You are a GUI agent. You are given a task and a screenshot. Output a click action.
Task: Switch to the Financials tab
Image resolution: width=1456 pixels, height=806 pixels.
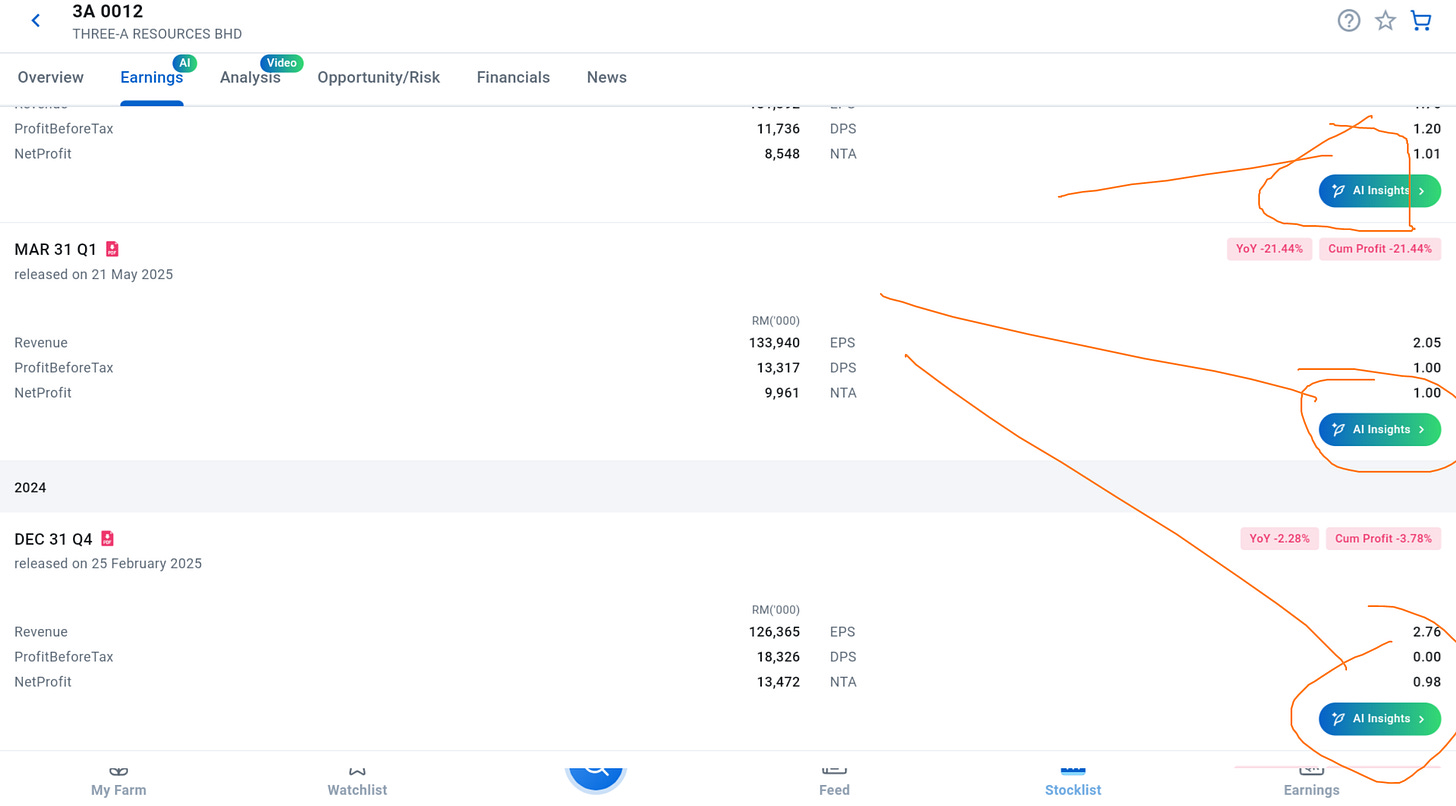pos(513,77)
